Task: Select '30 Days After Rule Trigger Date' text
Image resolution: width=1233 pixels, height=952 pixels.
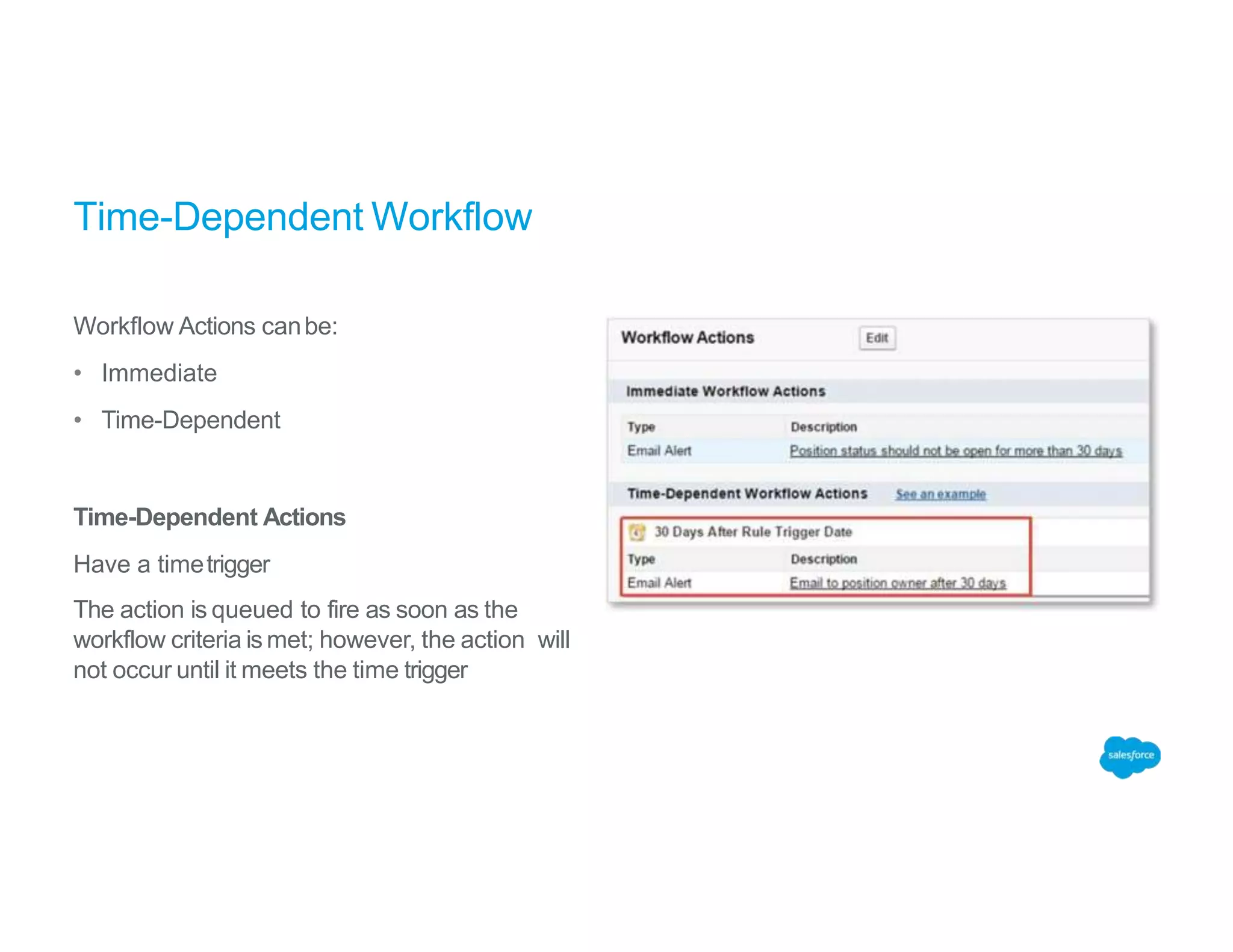Action: tap(753, 532)
